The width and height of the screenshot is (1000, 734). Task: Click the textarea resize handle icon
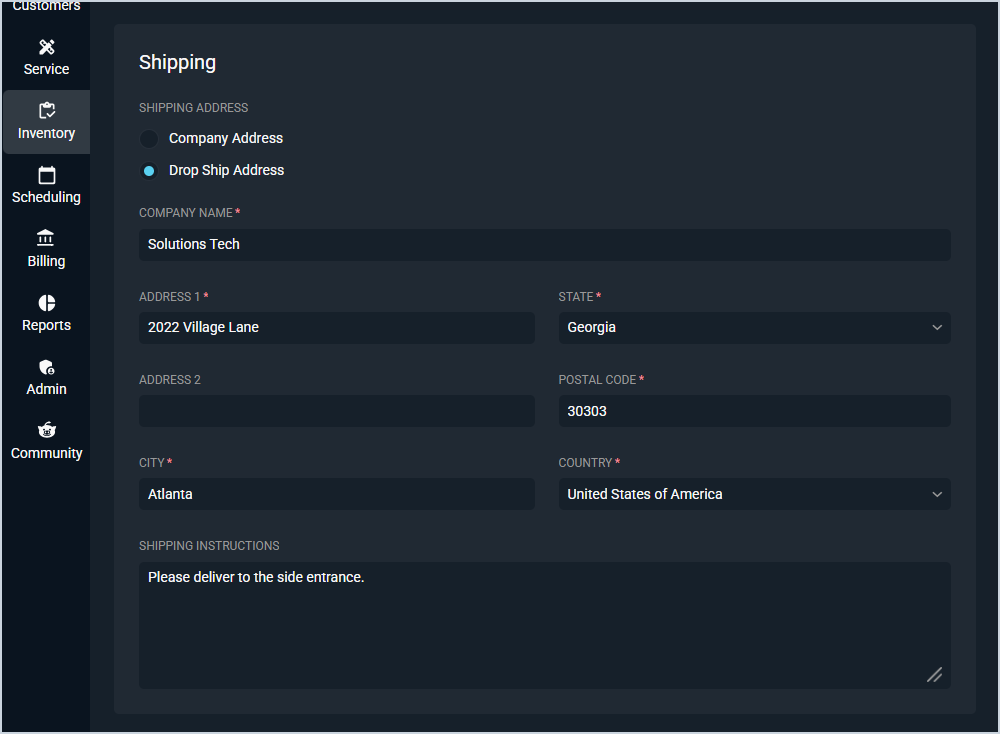coord(934,674)
